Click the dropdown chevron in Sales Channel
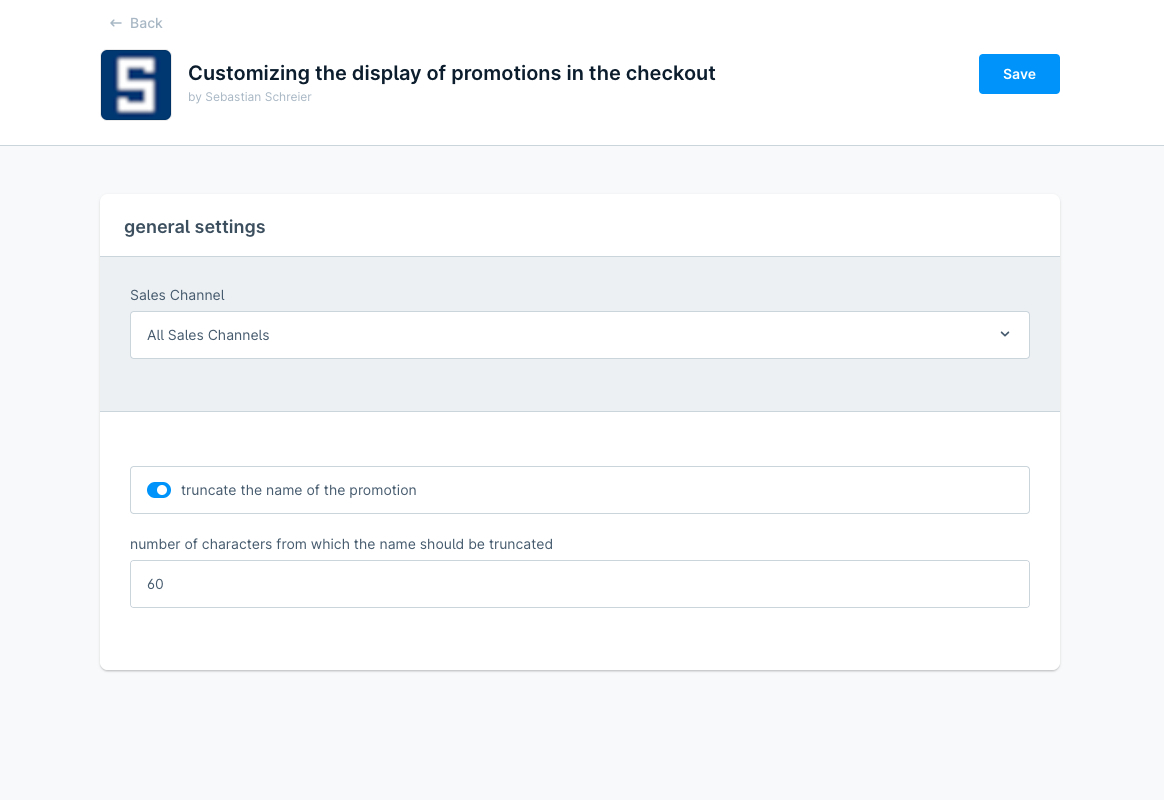1164x800 pixels. pos(1005,334)
